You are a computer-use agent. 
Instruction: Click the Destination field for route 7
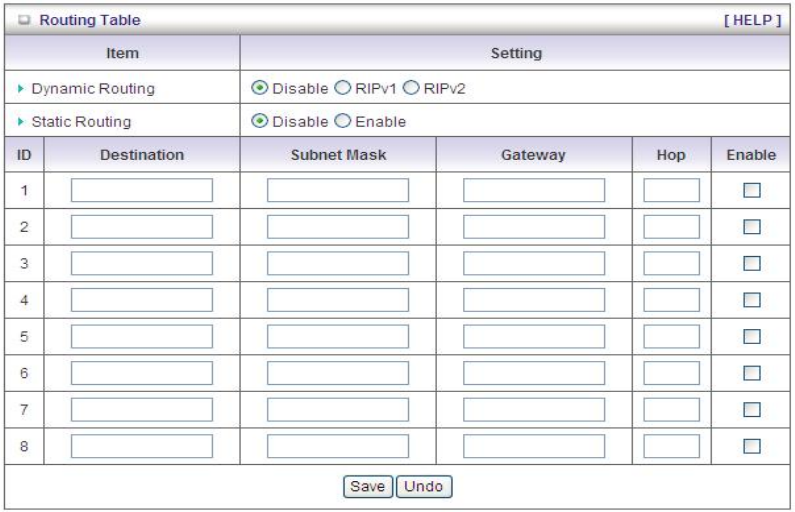142,409
